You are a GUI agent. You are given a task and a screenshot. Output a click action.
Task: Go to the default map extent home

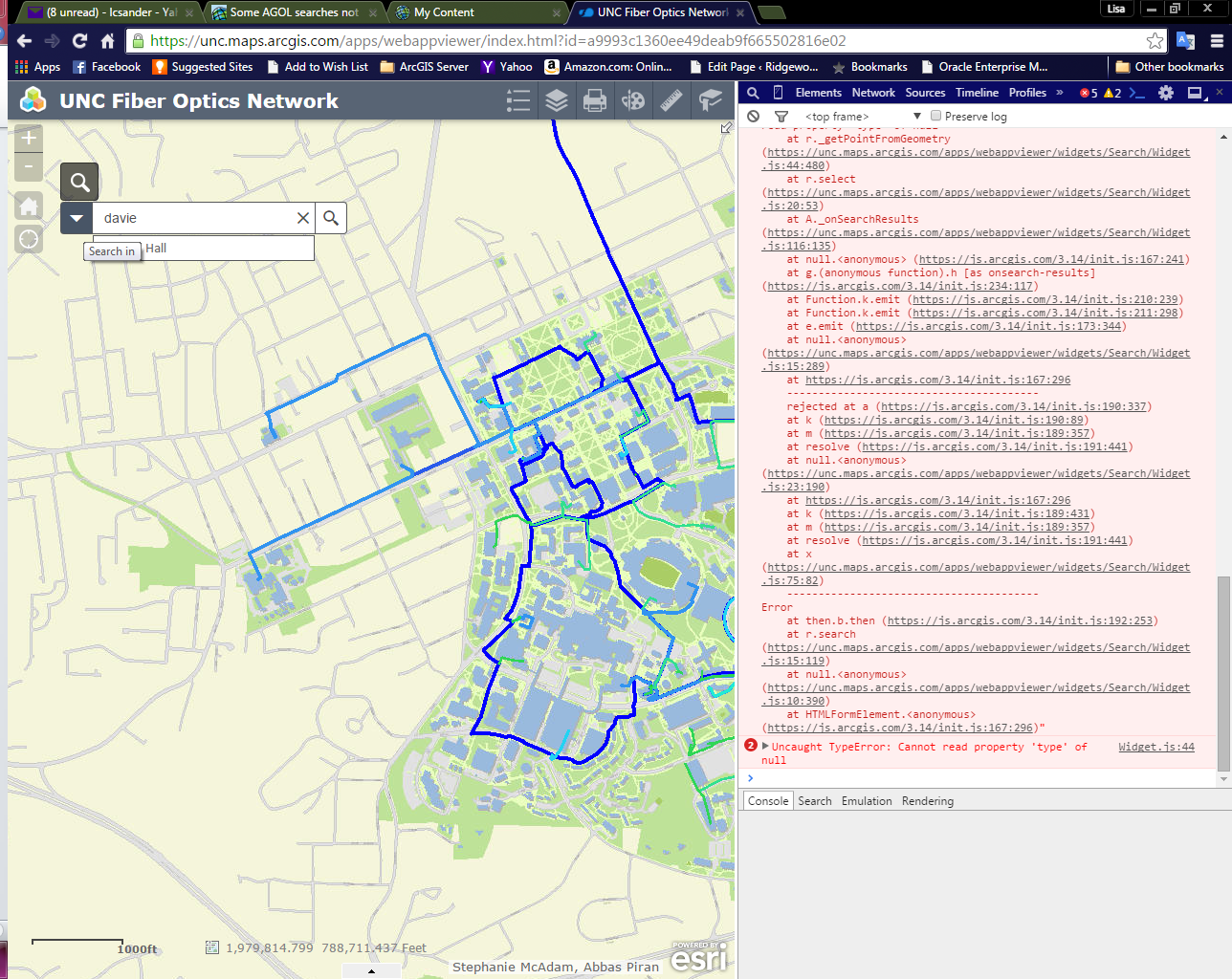pyautogui.click(x=29, y=206)
